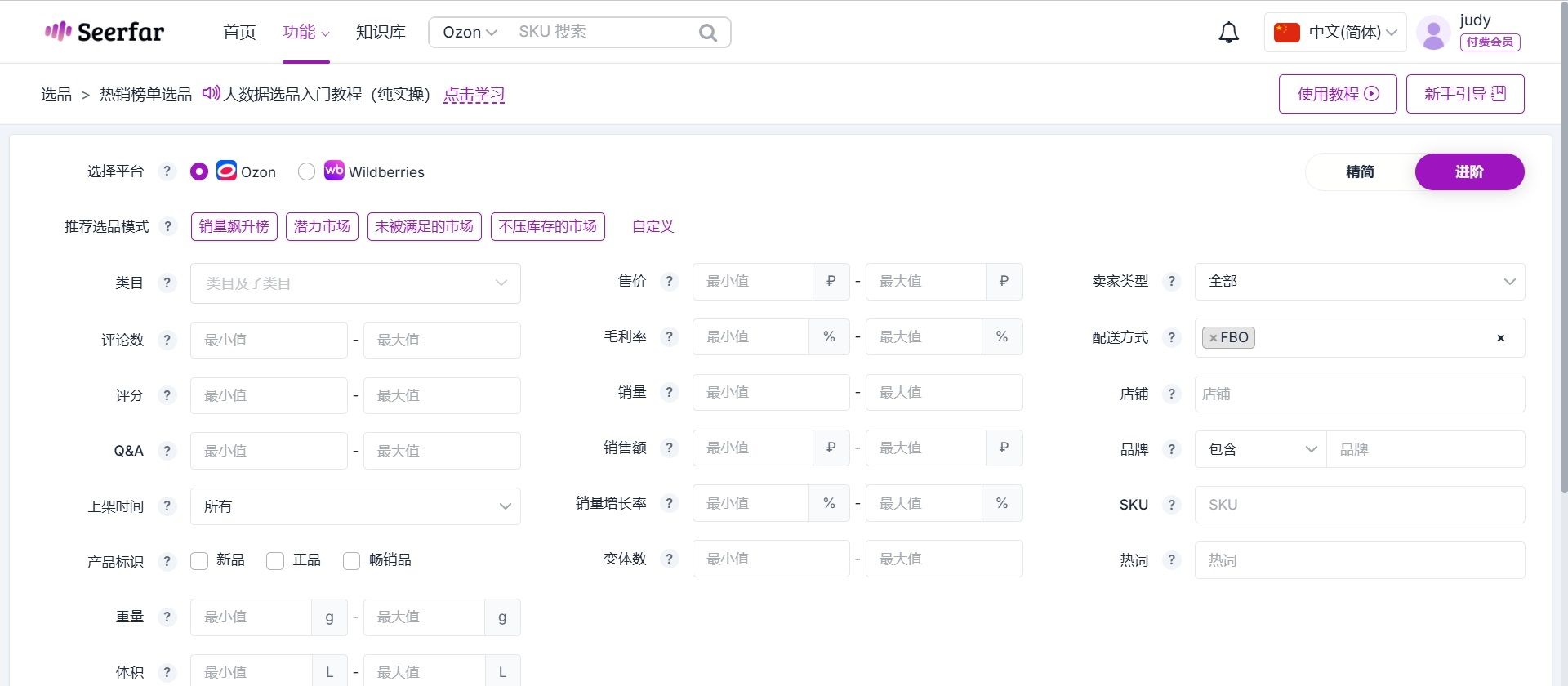
Task: Open the notification bell
Action: click(1228, 33)
